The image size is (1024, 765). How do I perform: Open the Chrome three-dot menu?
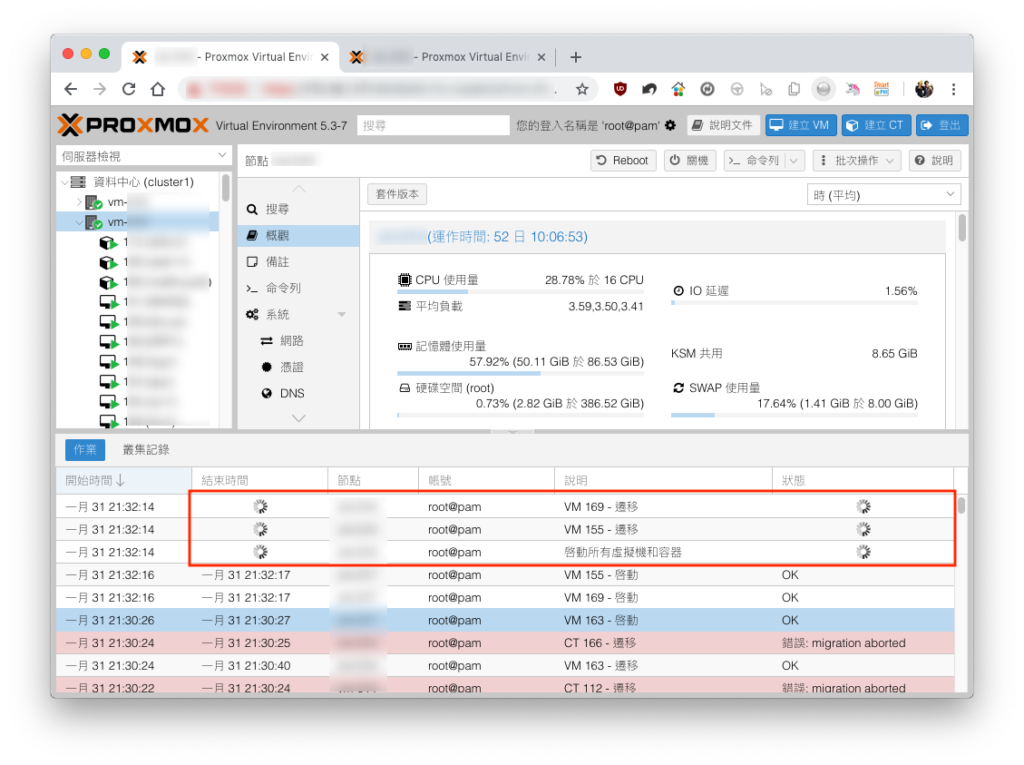[953, 90]
